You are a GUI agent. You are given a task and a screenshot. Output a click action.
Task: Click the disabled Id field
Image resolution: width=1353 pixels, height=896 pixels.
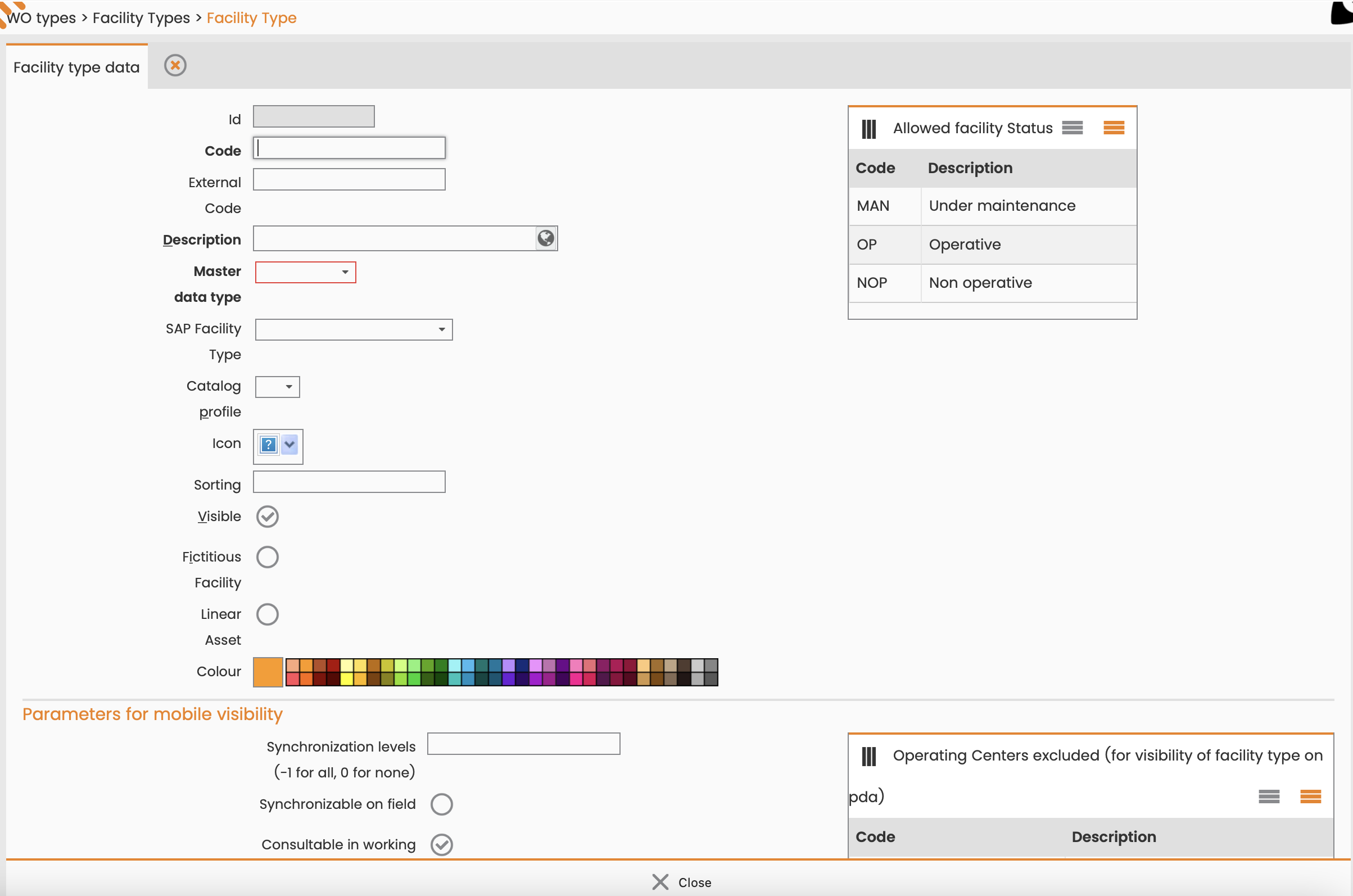[314, 116]
